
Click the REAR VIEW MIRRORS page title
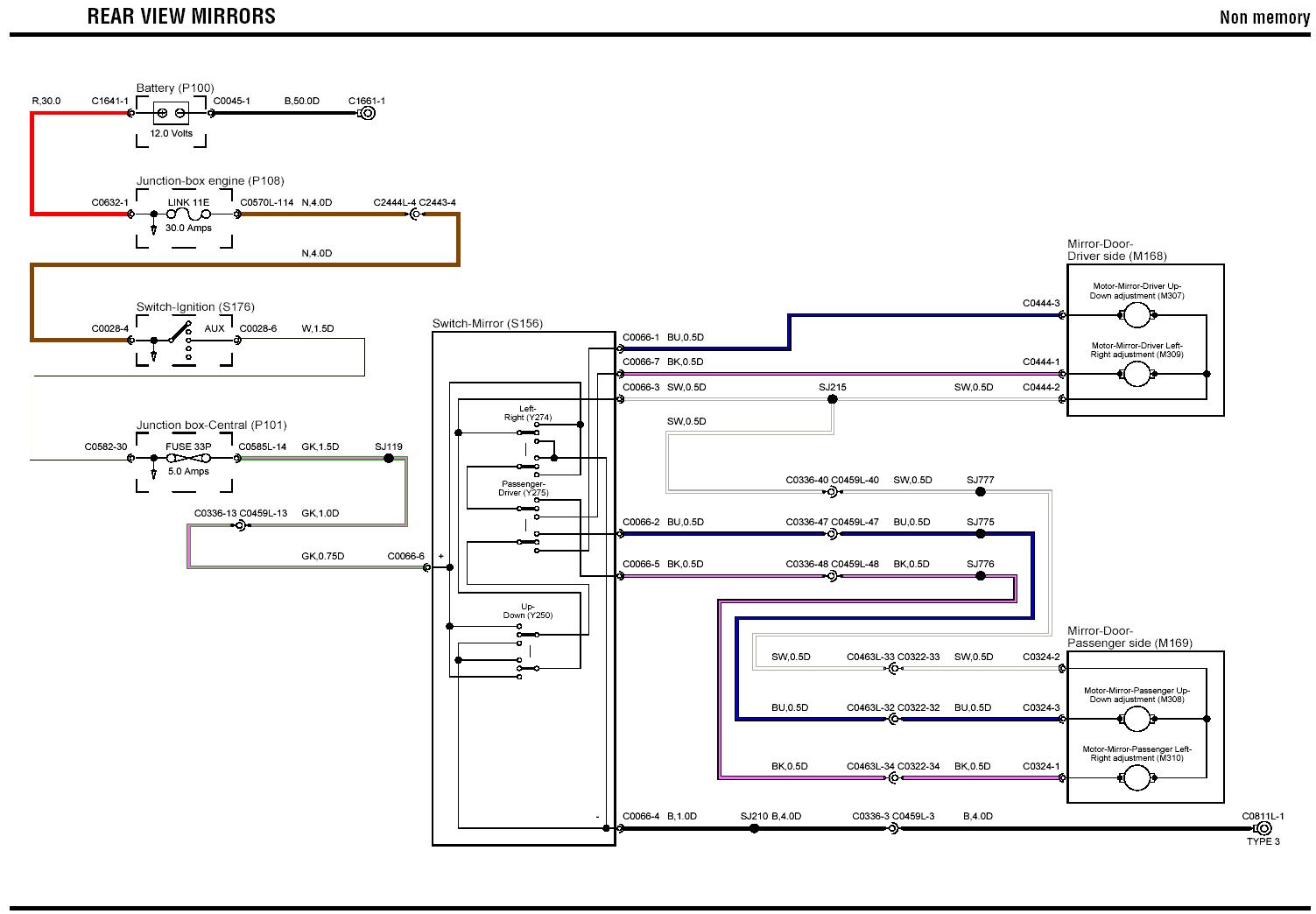pyautogui.click(x=181, y=17)
